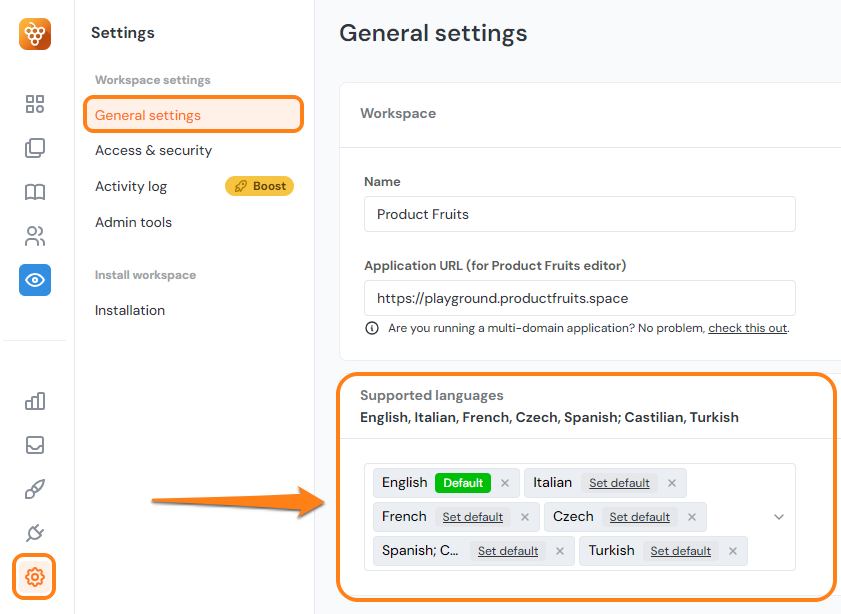Open the stacked copies icon in sidebar
841x614 pixels.
point(35,148)
